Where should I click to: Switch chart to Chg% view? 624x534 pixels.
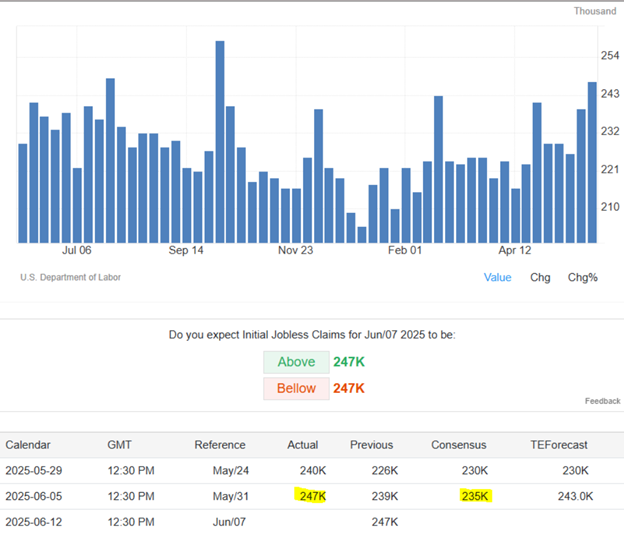click(x=582, y=277)
